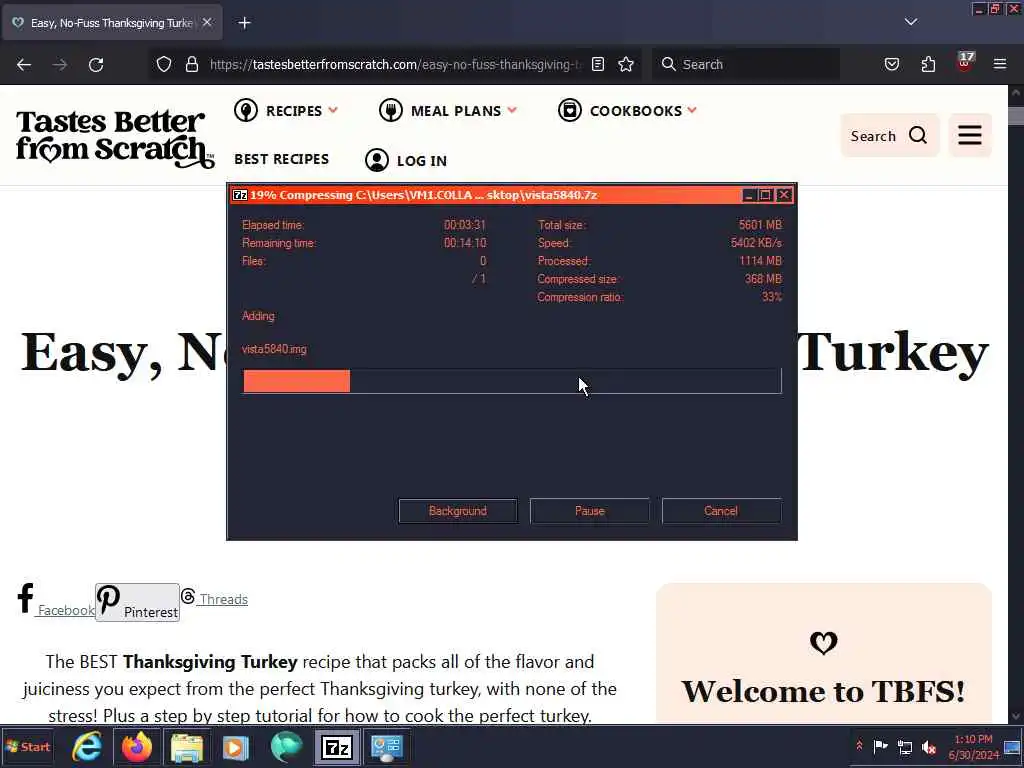Screen dimensions: 1024x768
Task: Open Windows Explorer folder in taskbar
Action: (187, 747)
